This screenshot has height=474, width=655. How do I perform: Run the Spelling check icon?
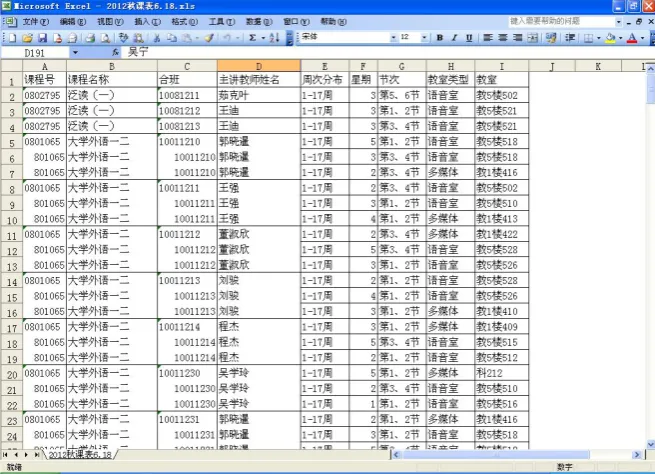[x=123, y=38]
